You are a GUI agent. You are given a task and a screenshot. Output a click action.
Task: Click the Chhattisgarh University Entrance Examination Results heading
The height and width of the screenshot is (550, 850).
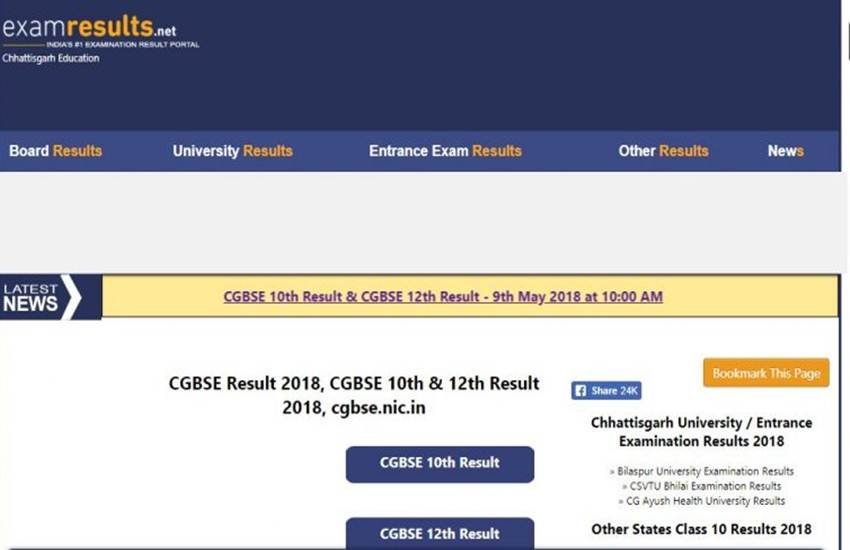pos(701,432)
